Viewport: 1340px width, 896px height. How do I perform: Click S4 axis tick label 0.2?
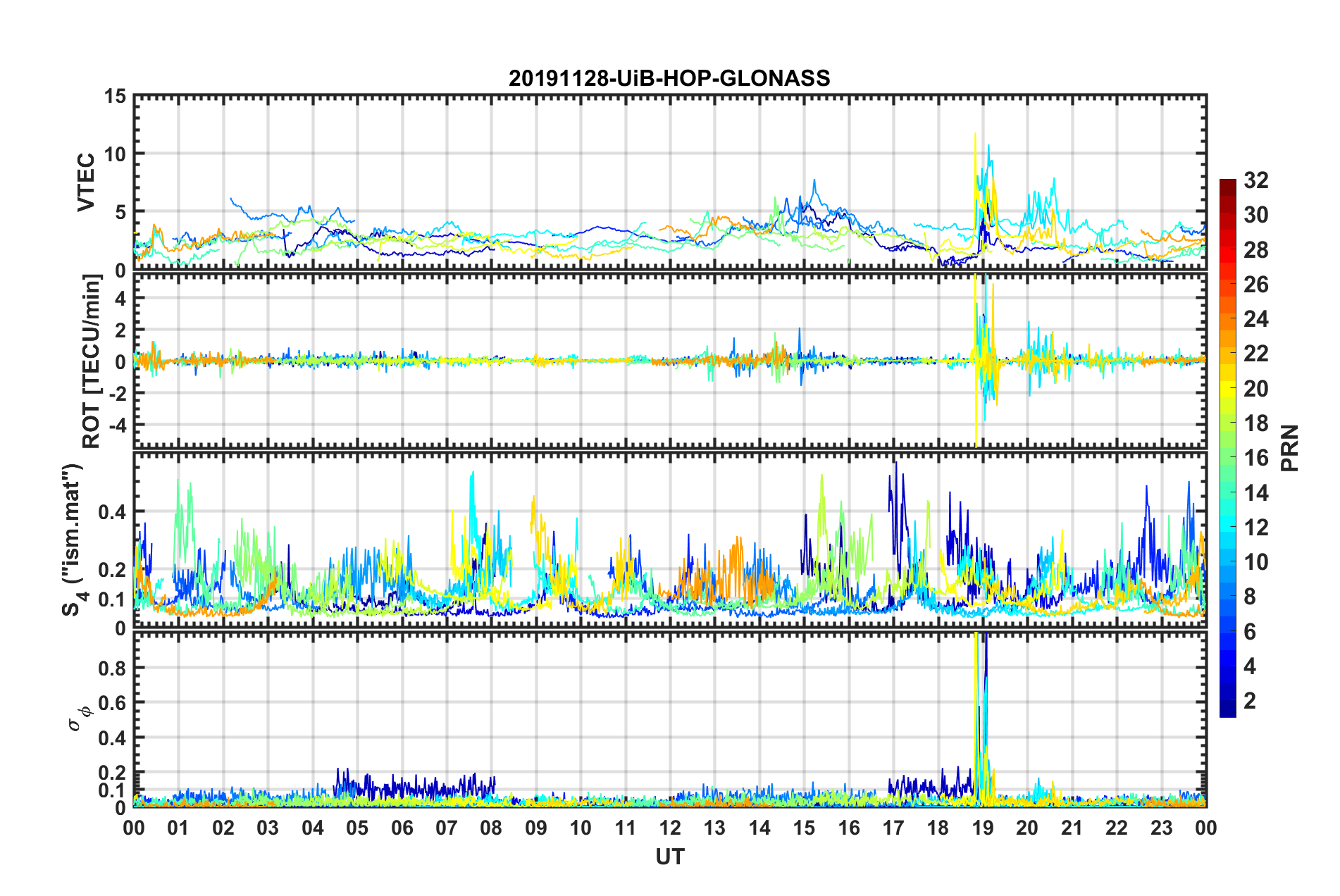(x=113, y=570)
